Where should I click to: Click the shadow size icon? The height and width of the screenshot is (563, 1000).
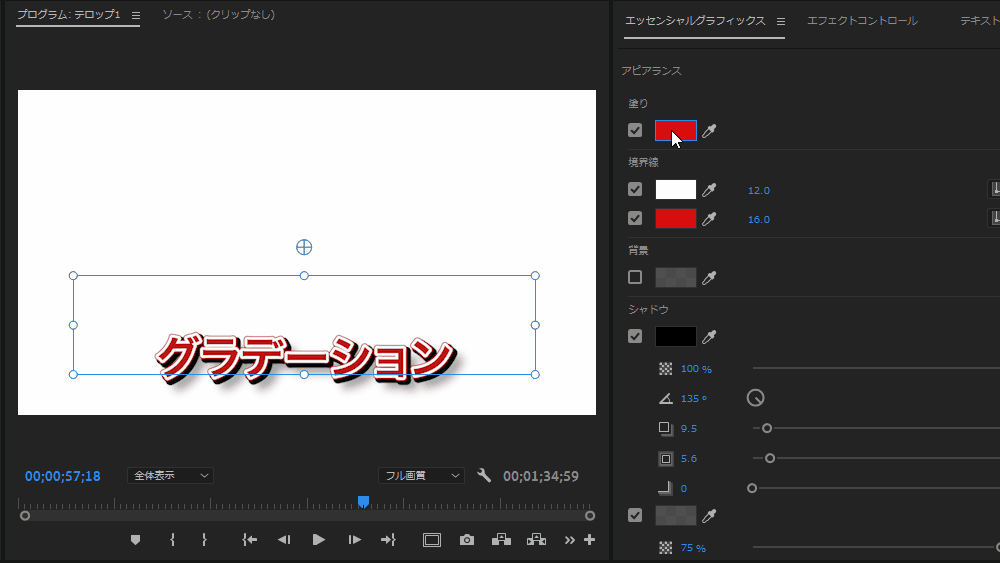(x=665, y=458)
